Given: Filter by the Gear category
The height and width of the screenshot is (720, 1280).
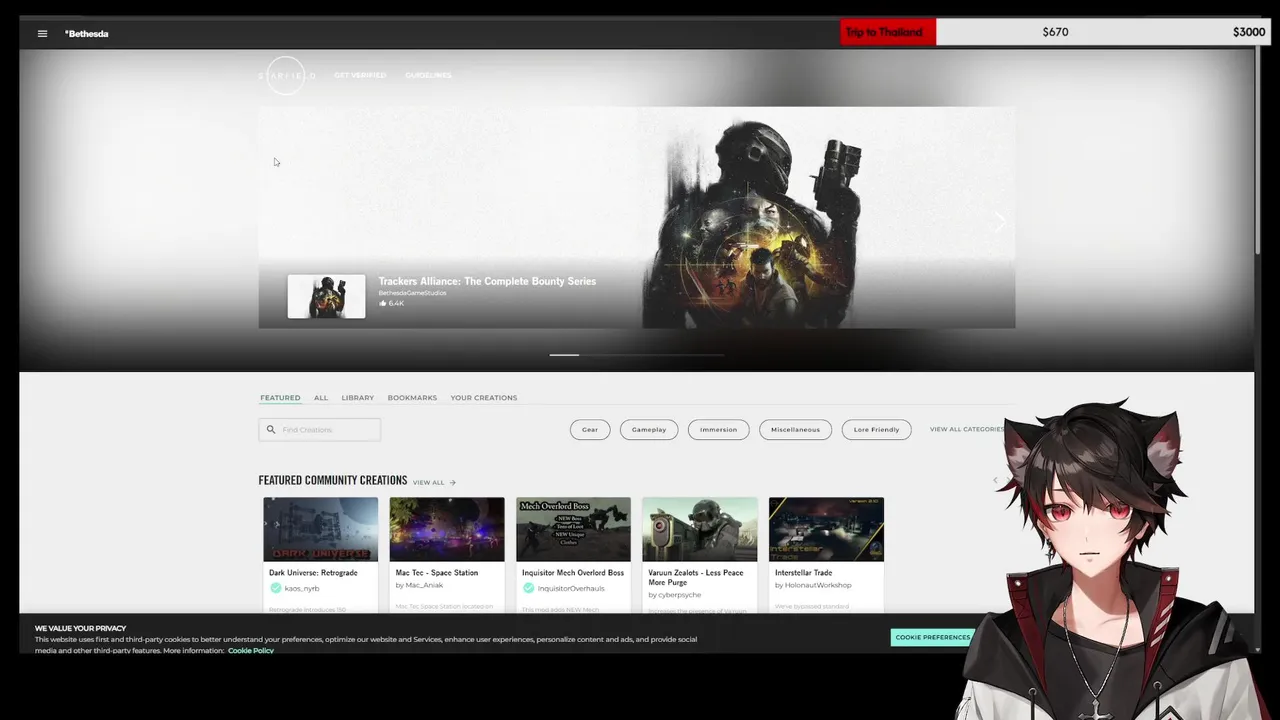Looking at the screenshot, I should click(590, 430).
